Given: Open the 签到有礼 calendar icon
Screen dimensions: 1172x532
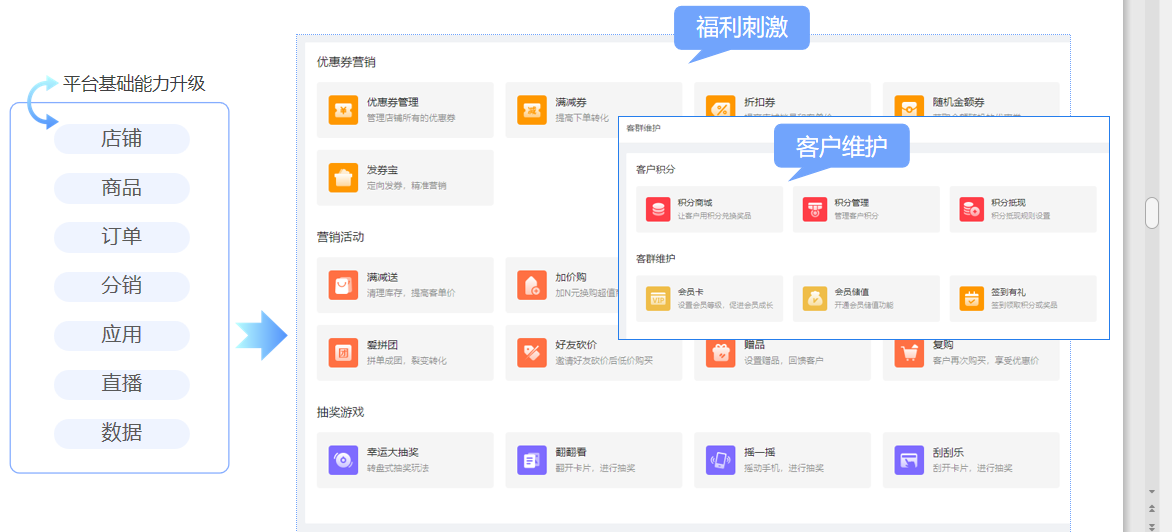Looking at the screenshot, I should (x=971, y=298).
